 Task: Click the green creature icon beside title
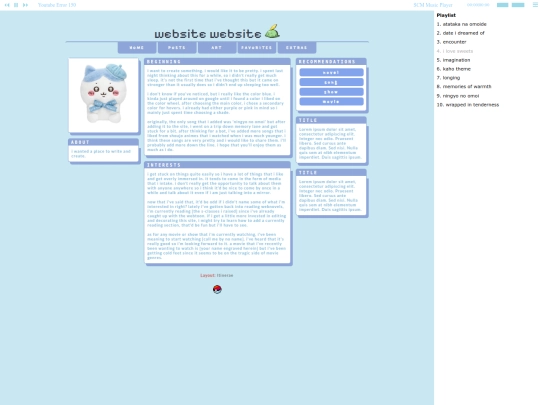tap(272, 31)
